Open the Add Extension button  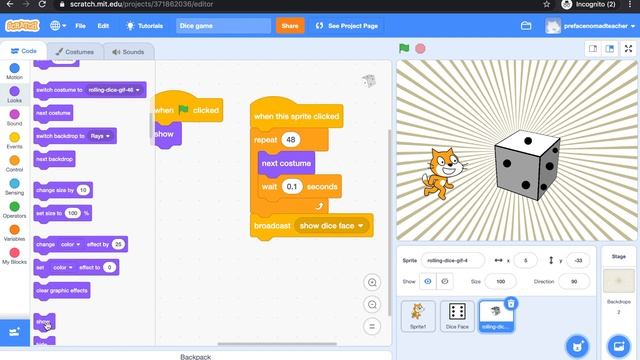pyautogui.click(x=15, y=332)
